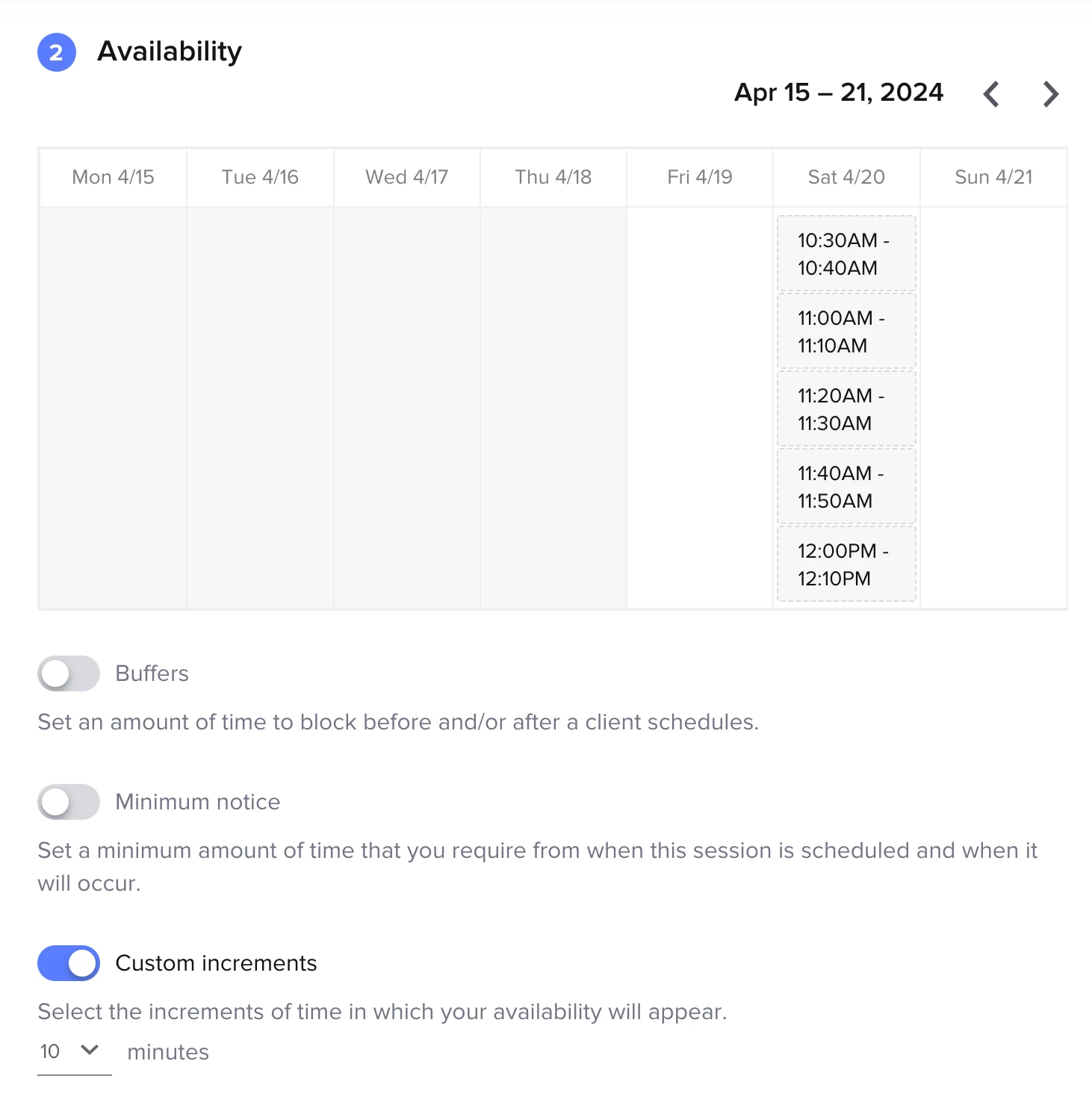Pick the 11:40AM - 11:50AM time block

pos(846,487)
